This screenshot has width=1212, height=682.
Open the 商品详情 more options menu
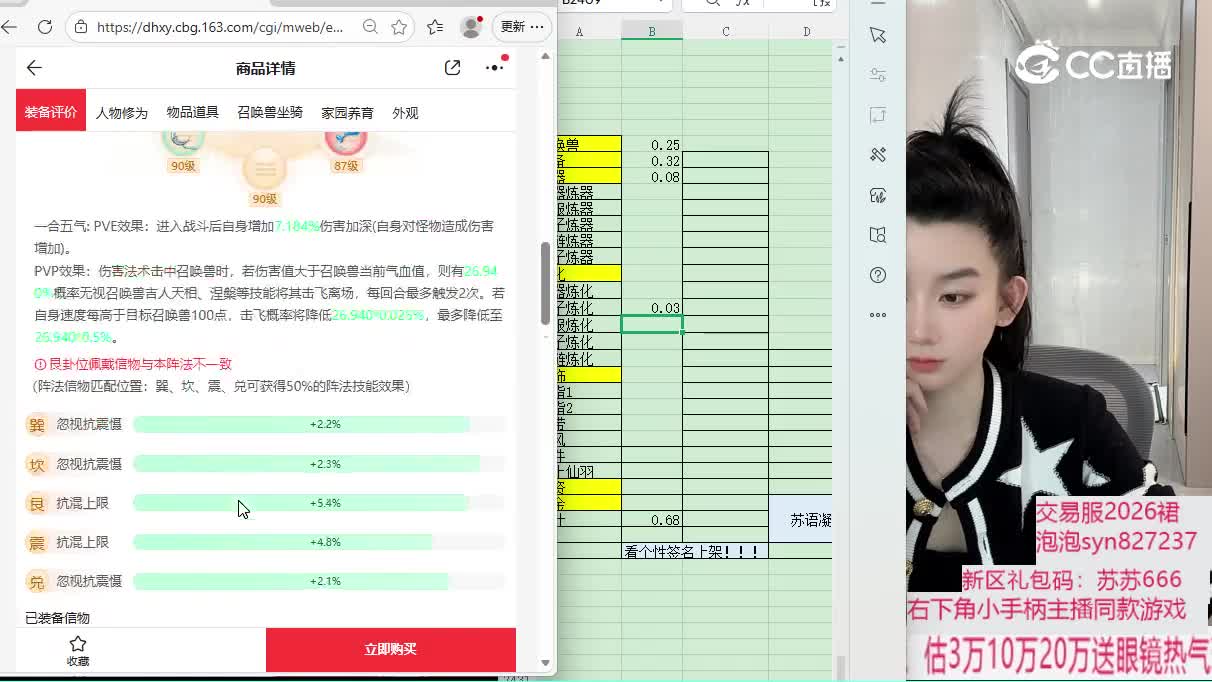(495, 68)
